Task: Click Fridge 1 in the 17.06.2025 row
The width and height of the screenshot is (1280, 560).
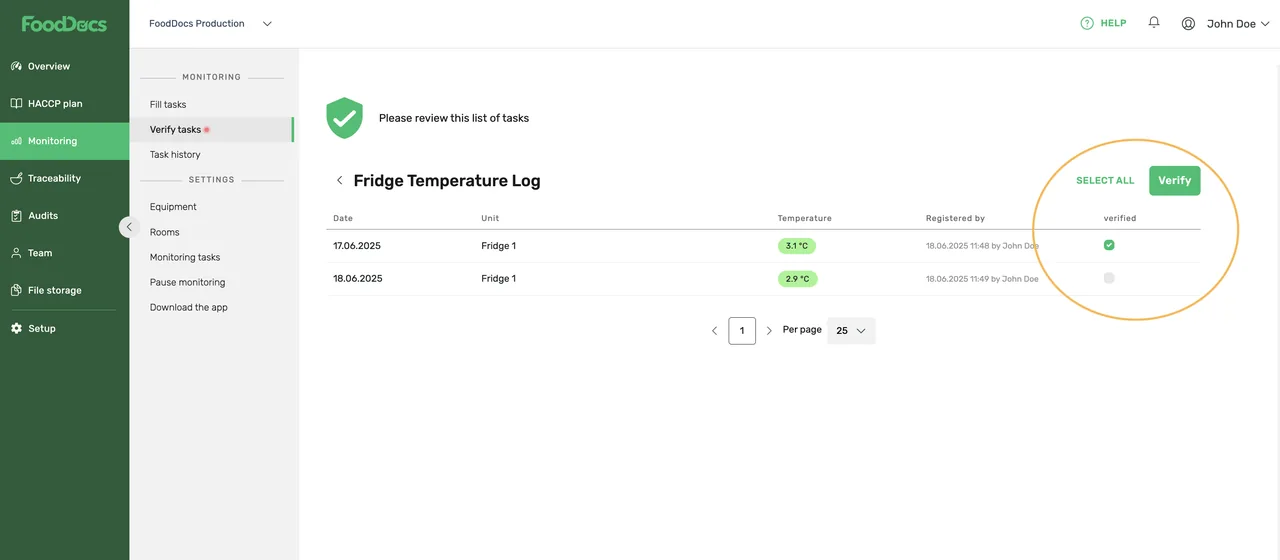Action: pos(498,246)
